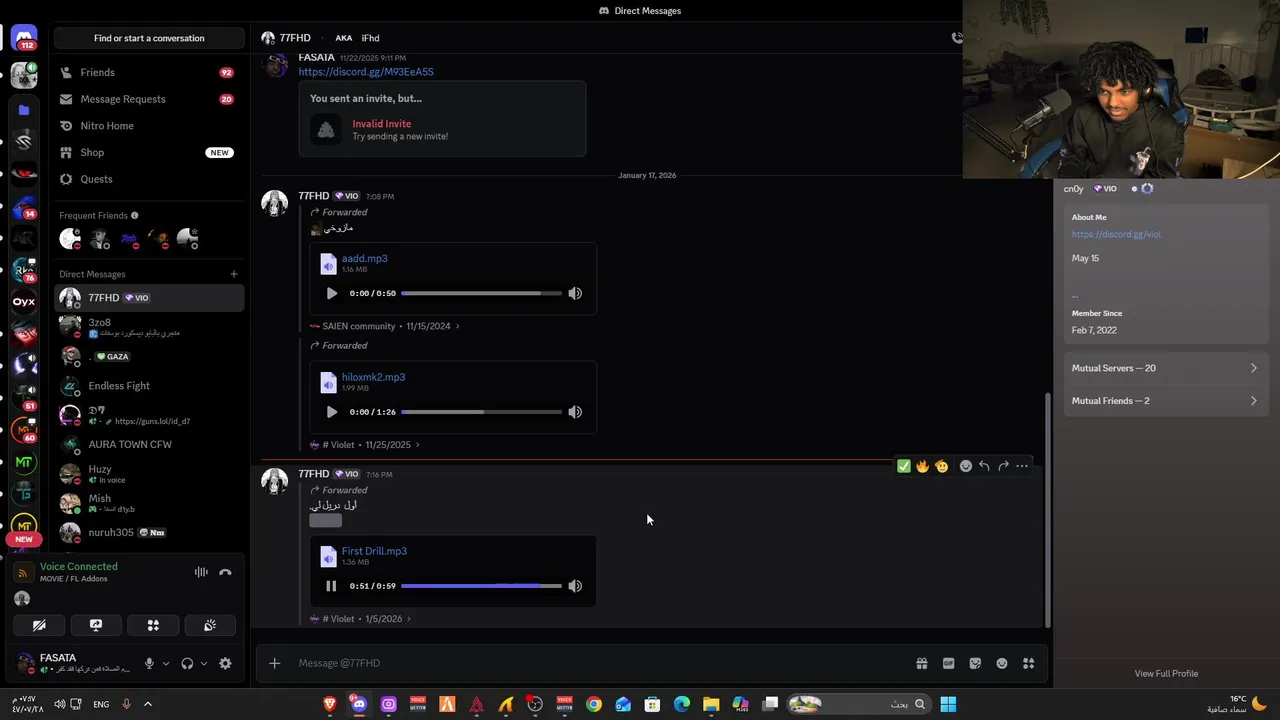1280x720 pixels.
Task: Mute volume on hiloxmk2.mp3 player
Action: point(575,412)
